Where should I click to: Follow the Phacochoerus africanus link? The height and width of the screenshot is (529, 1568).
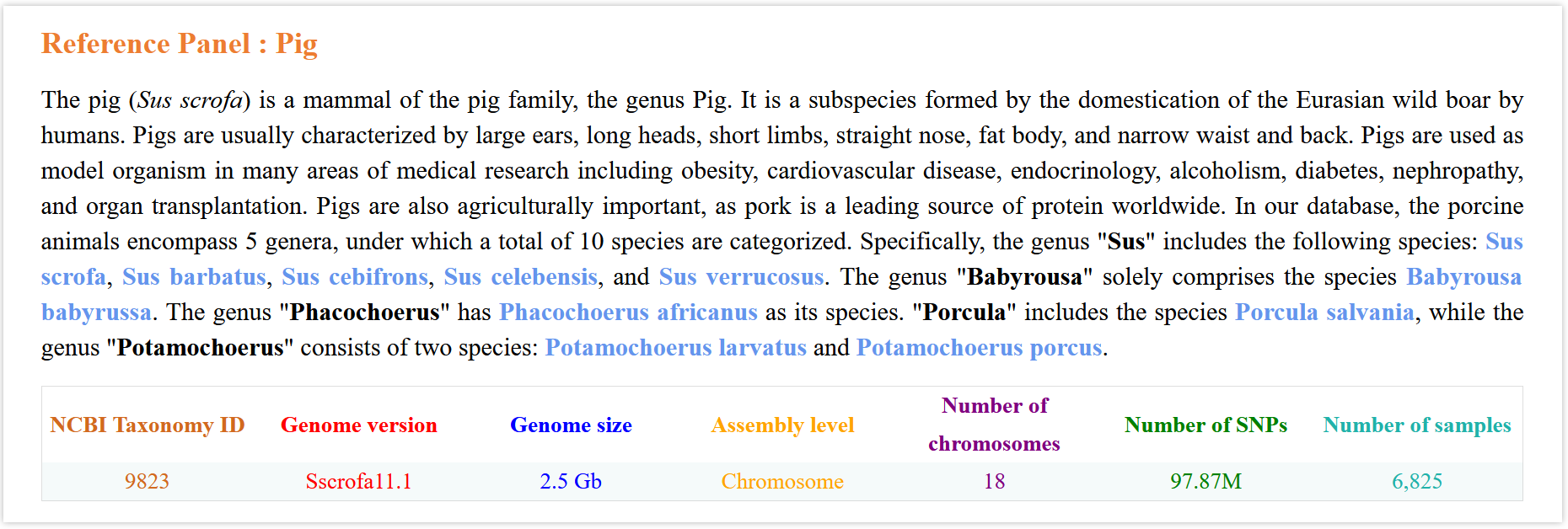click(628, 312)
